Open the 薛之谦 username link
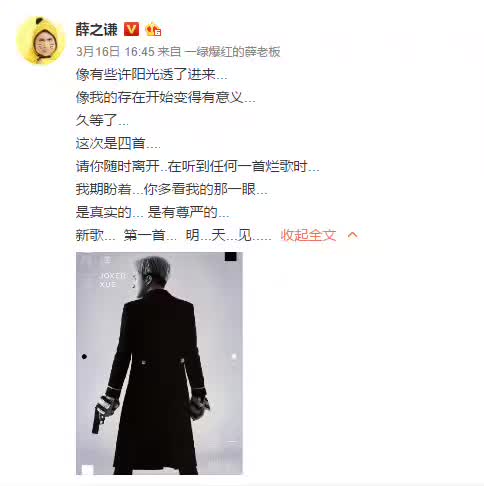Viewport: 484px width, 486px height. 97,29
